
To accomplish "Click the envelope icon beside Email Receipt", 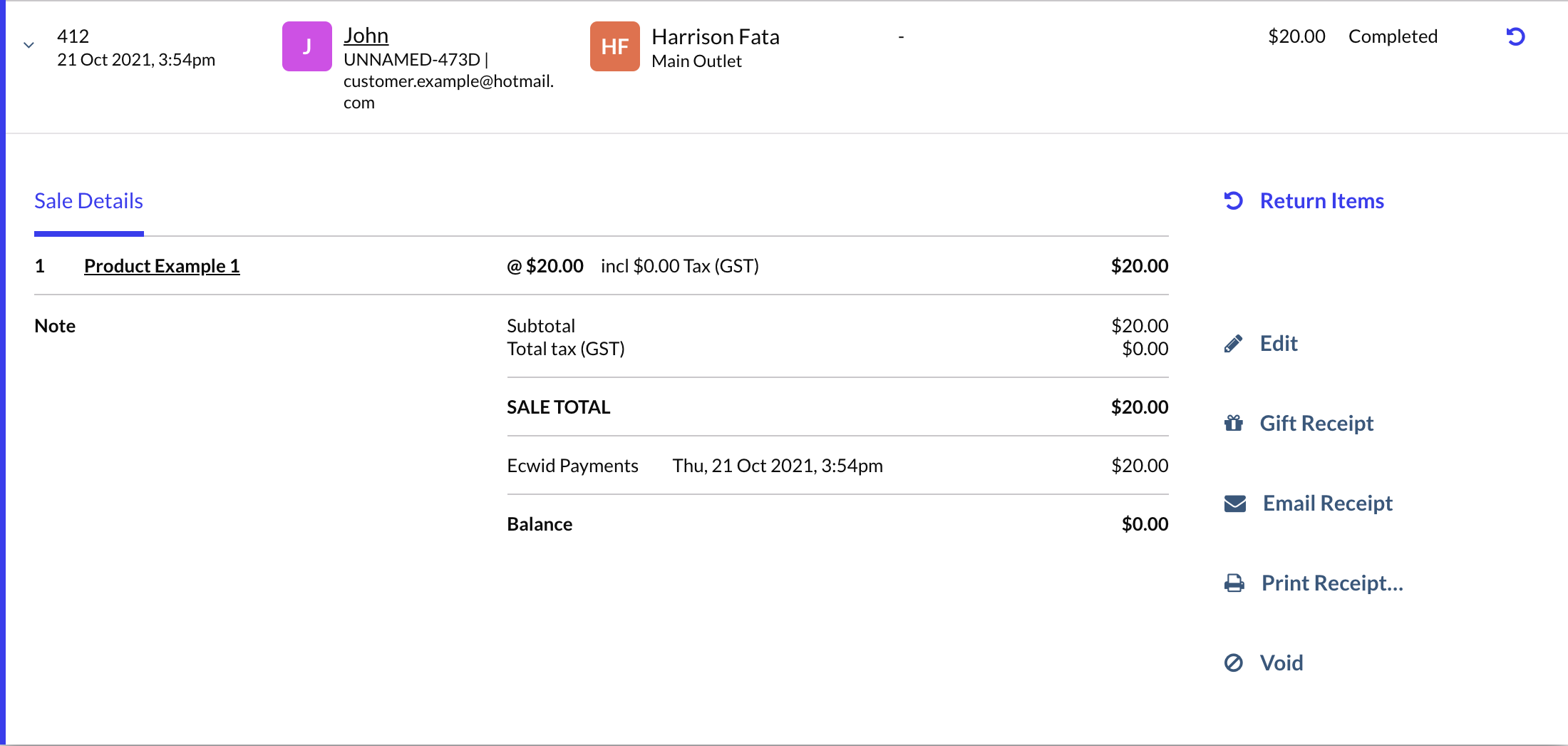I will tap(1234, 503).
